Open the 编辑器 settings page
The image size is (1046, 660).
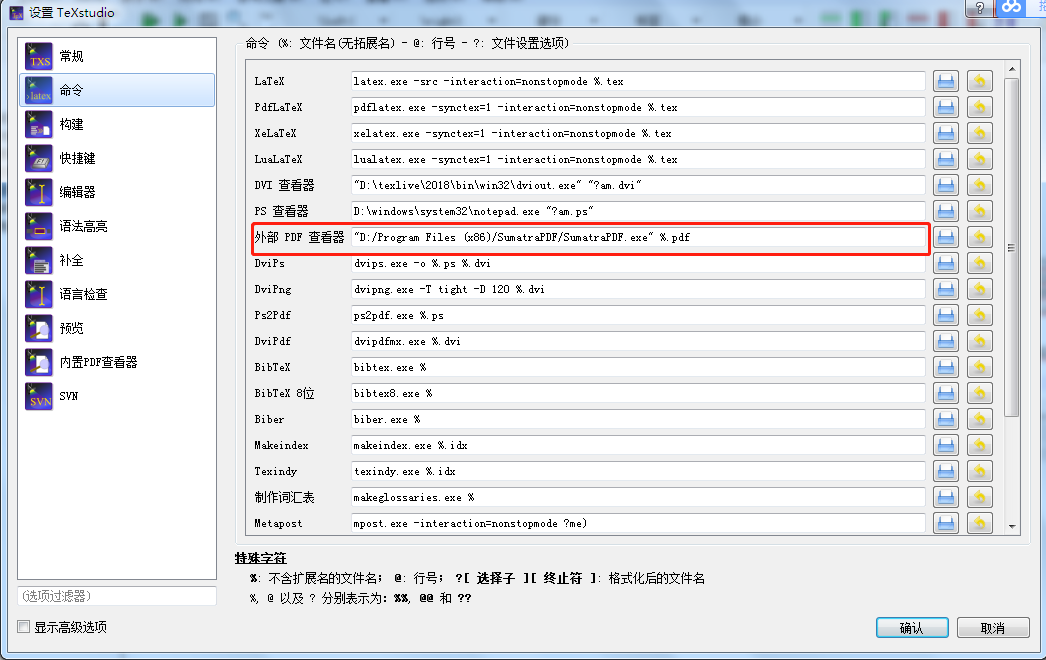[117, 192]
